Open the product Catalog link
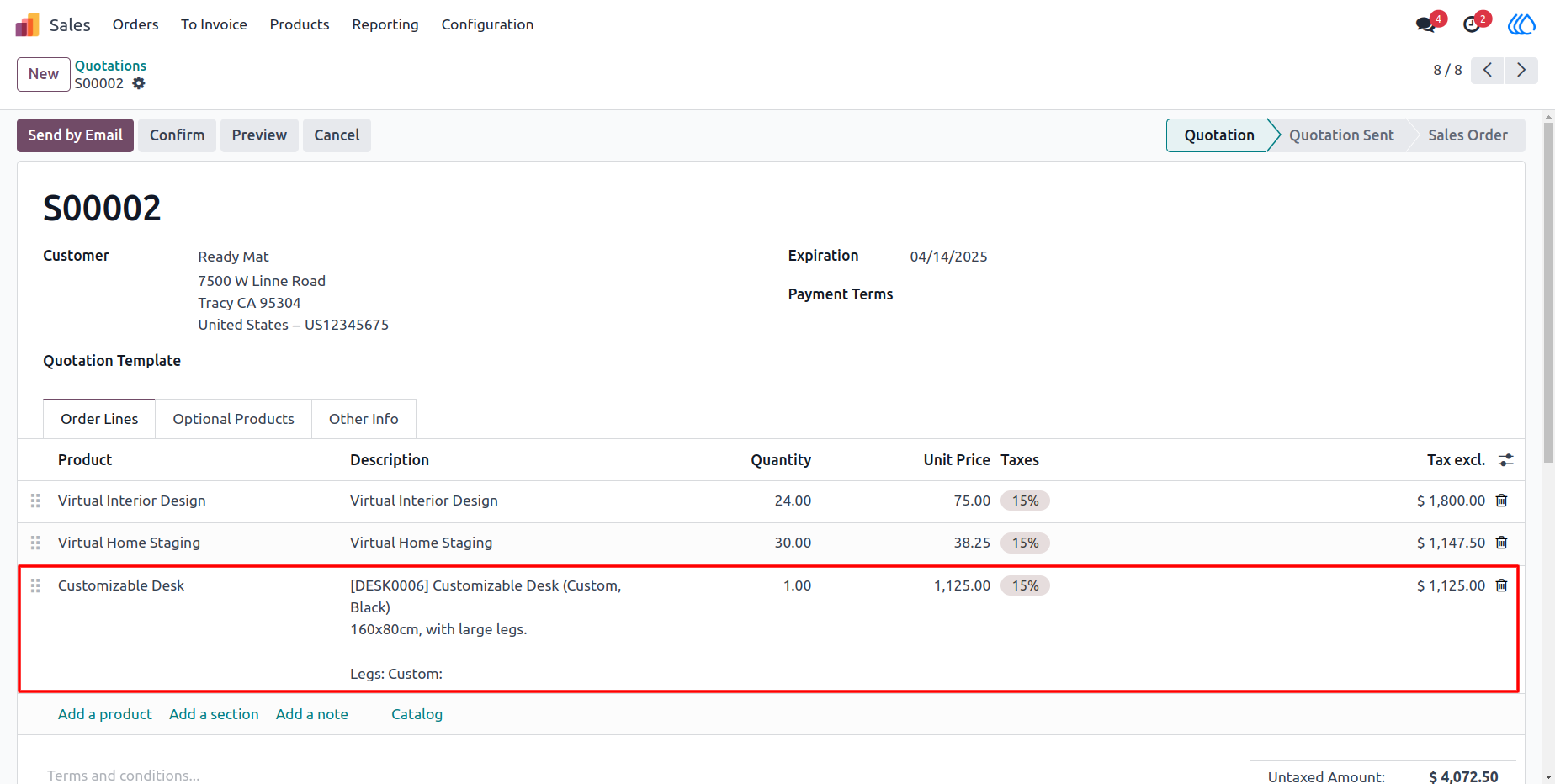The width and height of the screenshot is (1555, 784). (417, 714)
